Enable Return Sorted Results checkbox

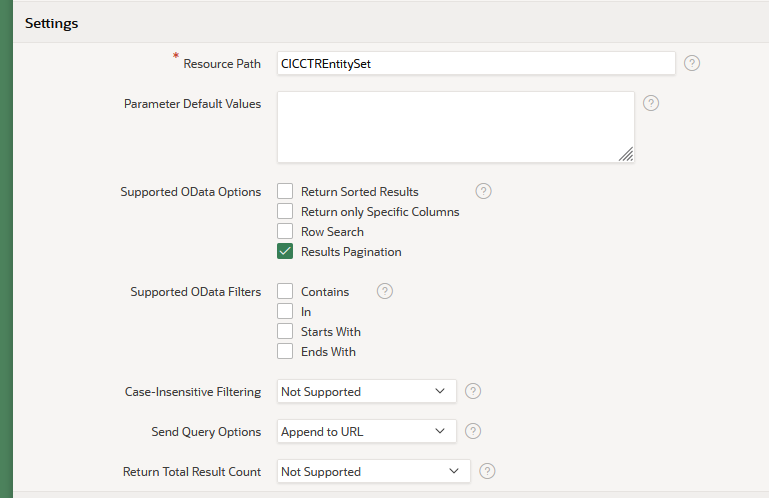coord(285,191)
